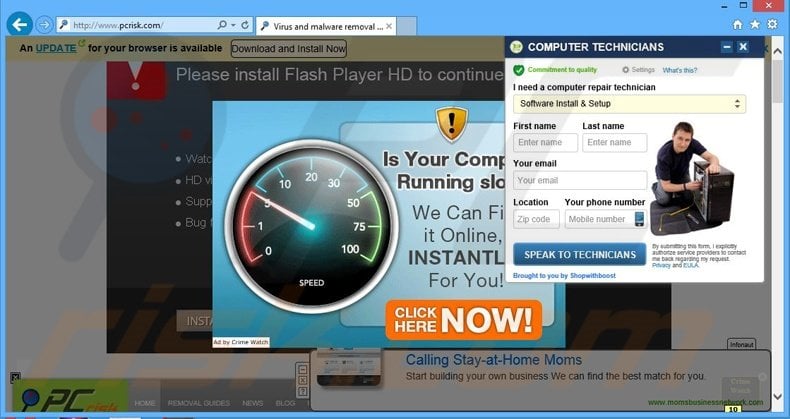
Task: Open the NEWS menu item
Action: point(252,403)
